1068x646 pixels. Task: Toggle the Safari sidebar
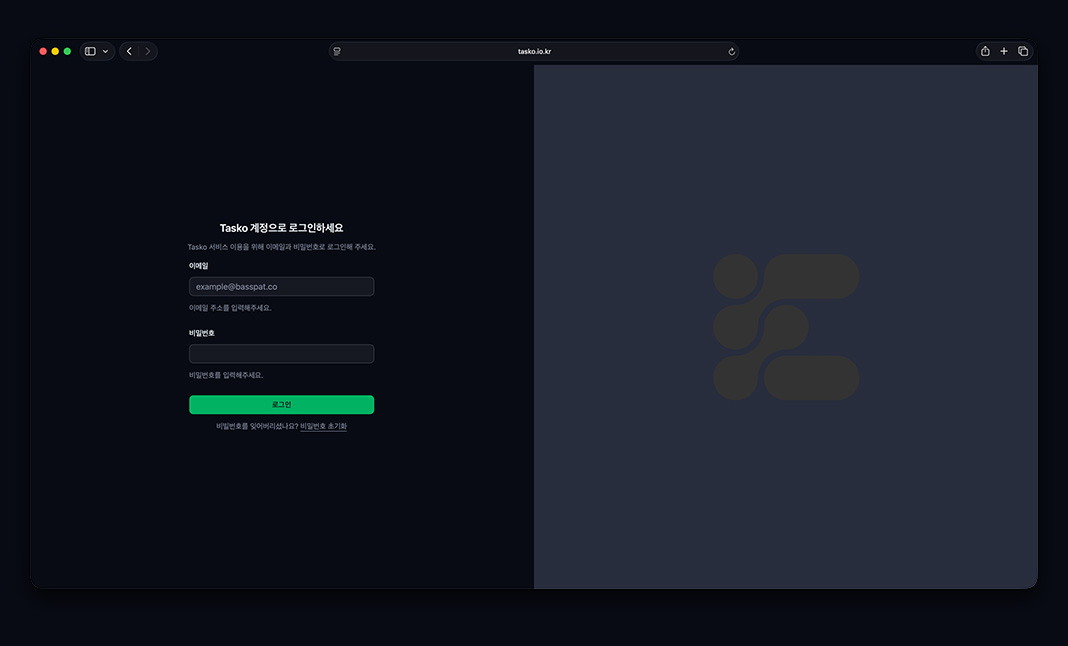click(89, 51)
